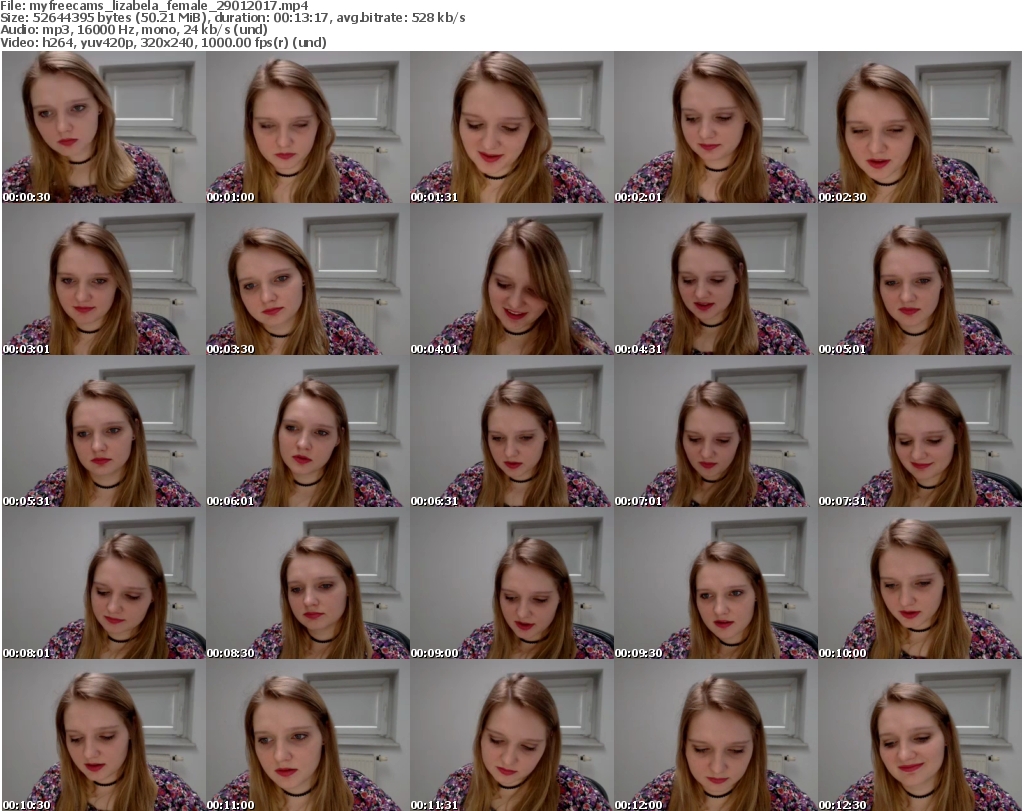Image resolution: width=1024 pixels, height=811 pixels.
Task: Select the thumbnail frame stamped 00:07:01
Action: (716, 432)
